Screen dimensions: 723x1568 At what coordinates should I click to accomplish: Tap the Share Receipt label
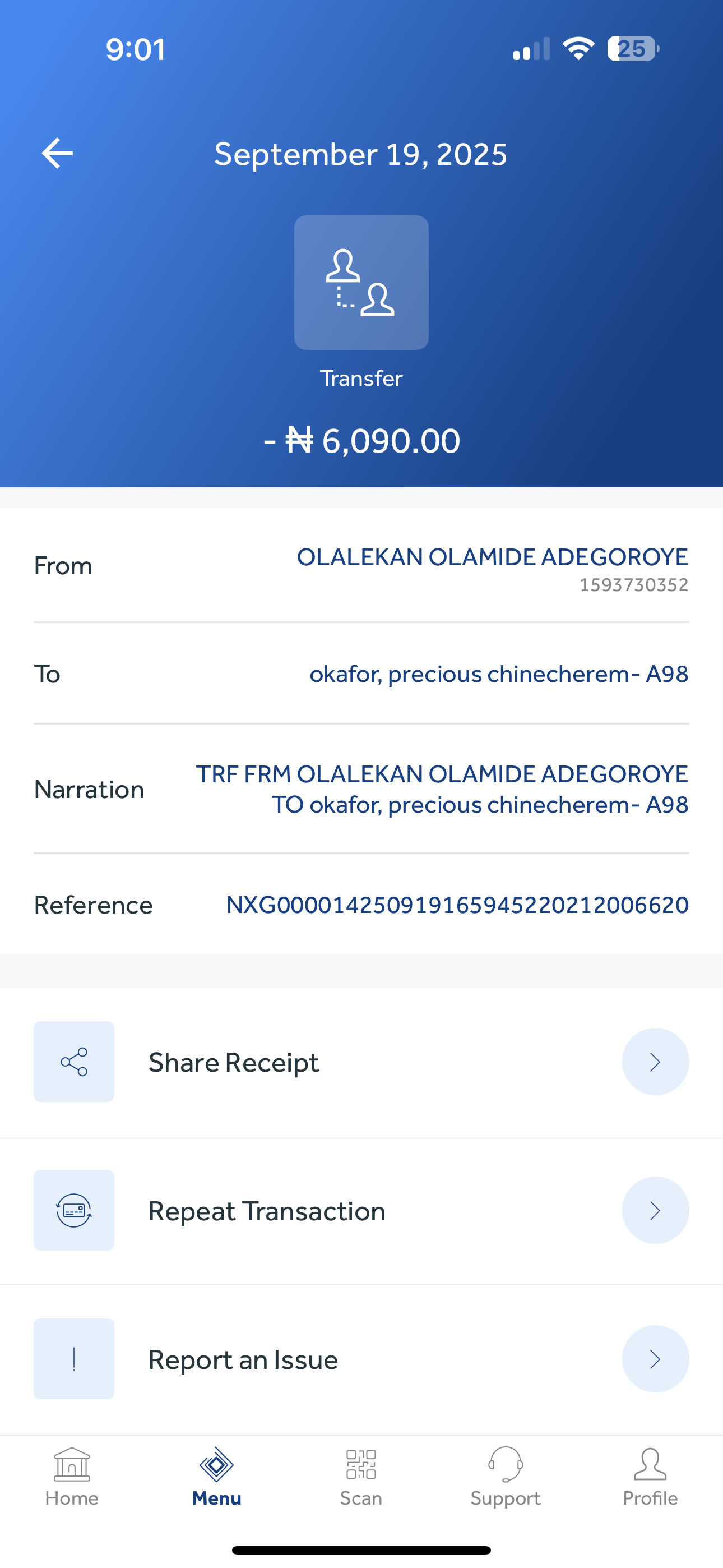tap(234, 1063)
